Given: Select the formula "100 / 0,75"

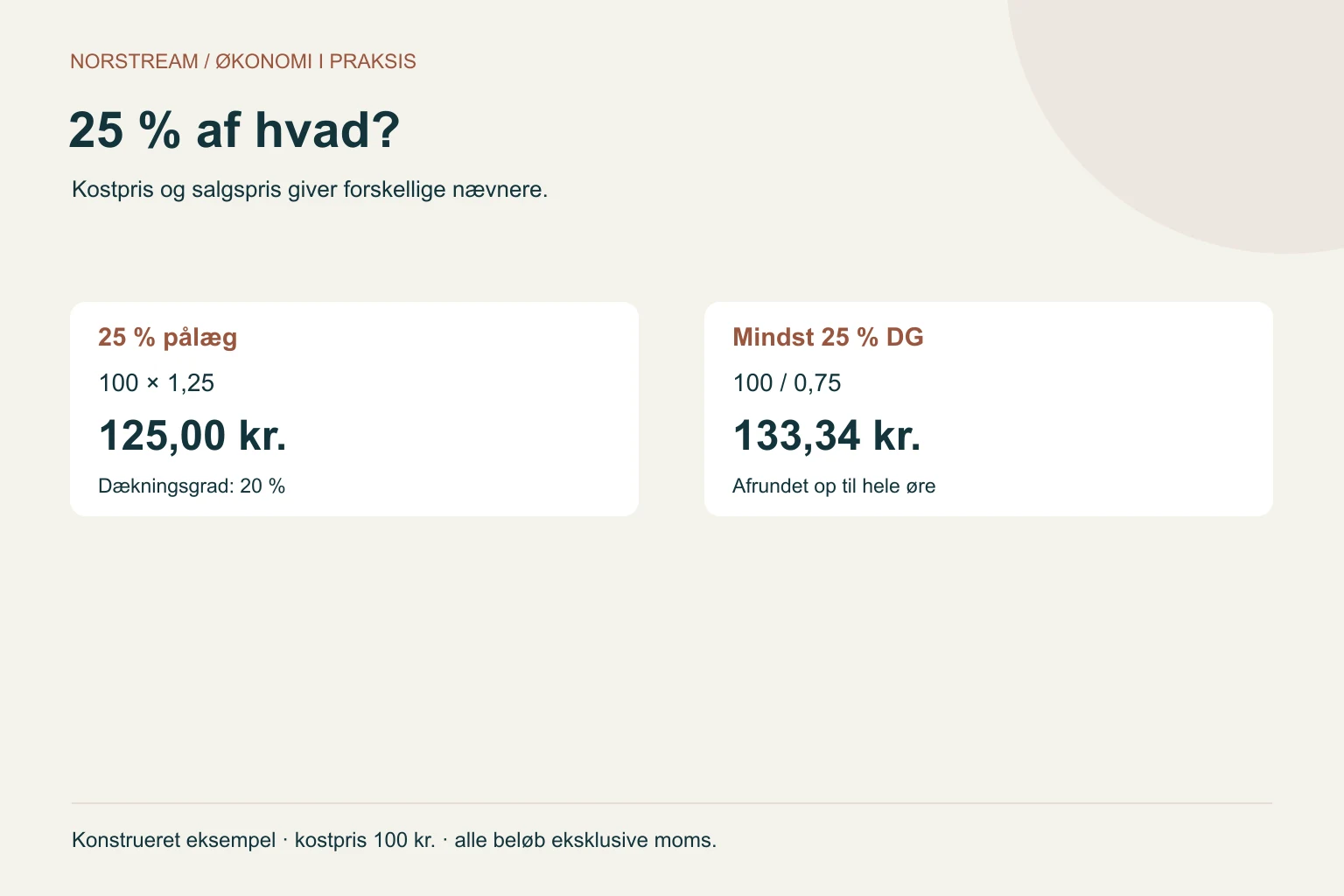Looking at the screenshot, I should pyautogui.click(x=787, y=383).
